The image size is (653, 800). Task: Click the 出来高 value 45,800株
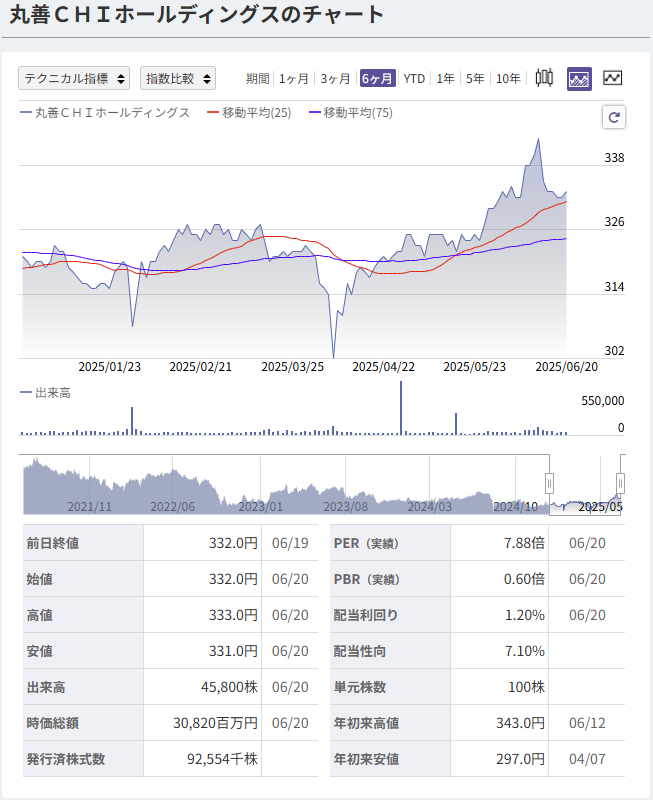[x=230, y=687]
